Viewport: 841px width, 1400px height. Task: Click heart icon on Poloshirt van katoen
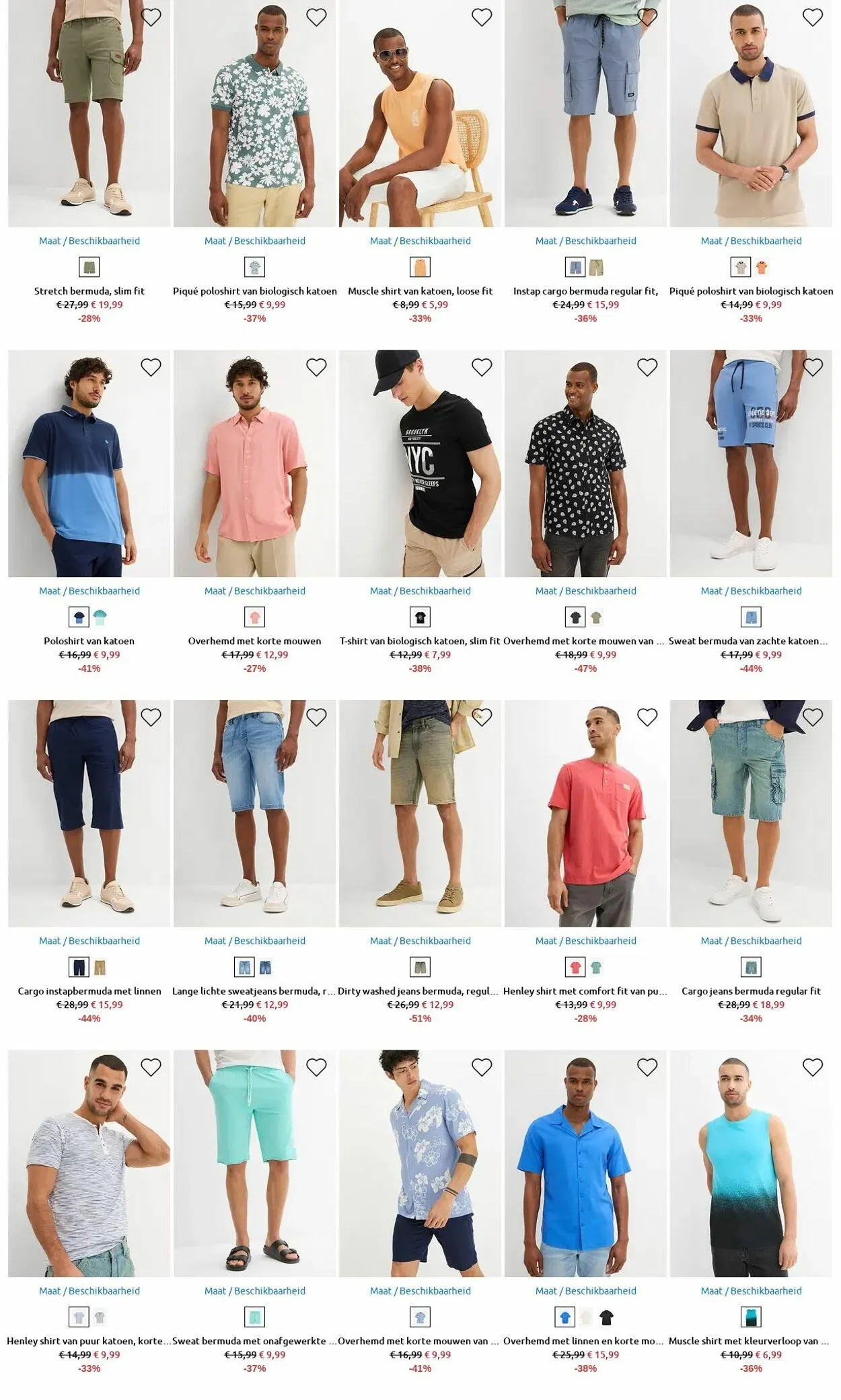pos(151,367)
